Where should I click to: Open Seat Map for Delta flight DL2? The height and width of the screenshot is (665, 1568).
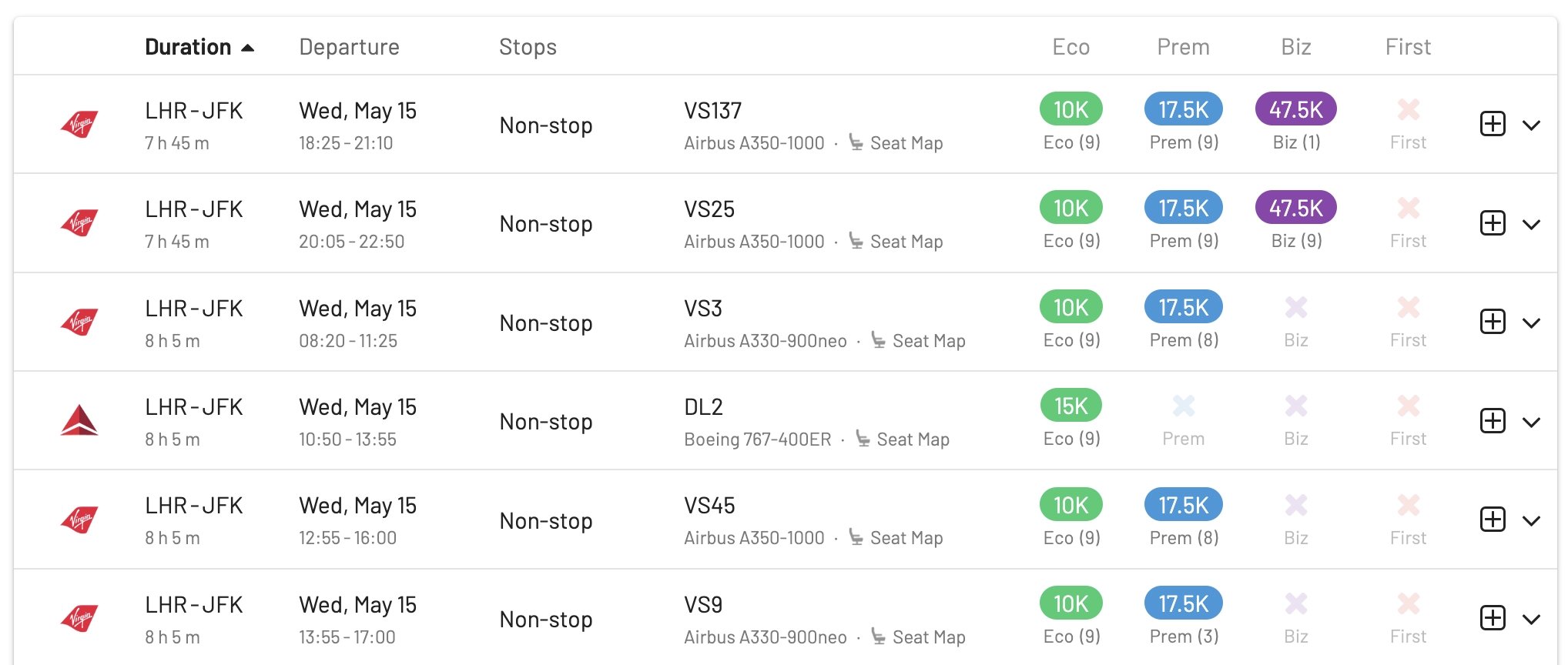[902, 439]
